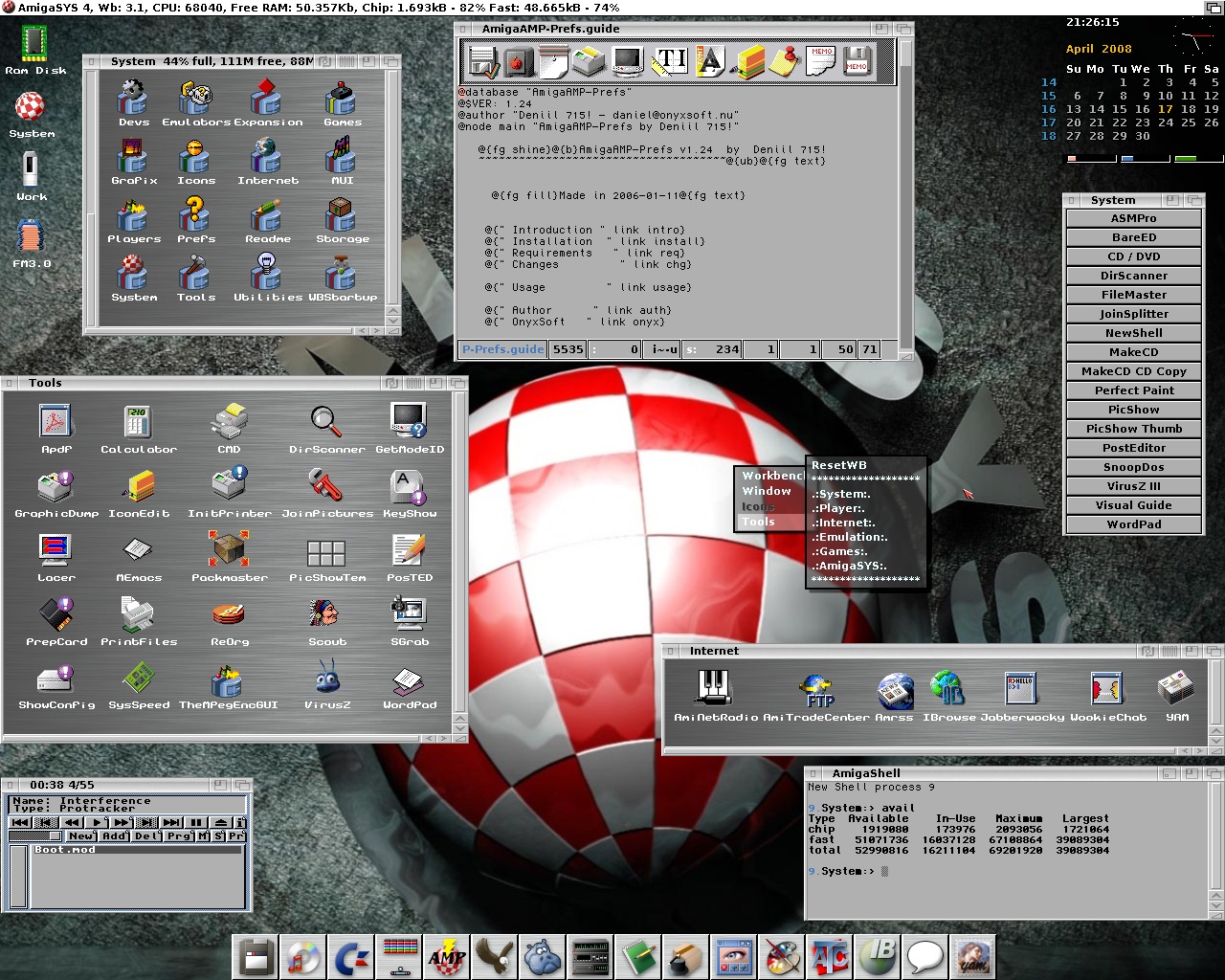
Task: Toggle the S button in module player
Action: [x=218, y=836]
